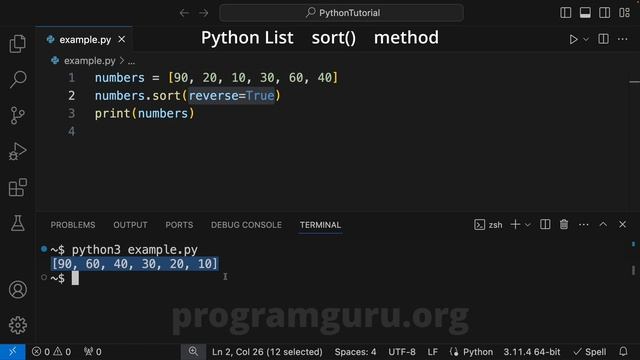The height and width of the screenshot is (360, 640).
Task: Switch to the PROBLEMS tab
Action: click(73, 225)
